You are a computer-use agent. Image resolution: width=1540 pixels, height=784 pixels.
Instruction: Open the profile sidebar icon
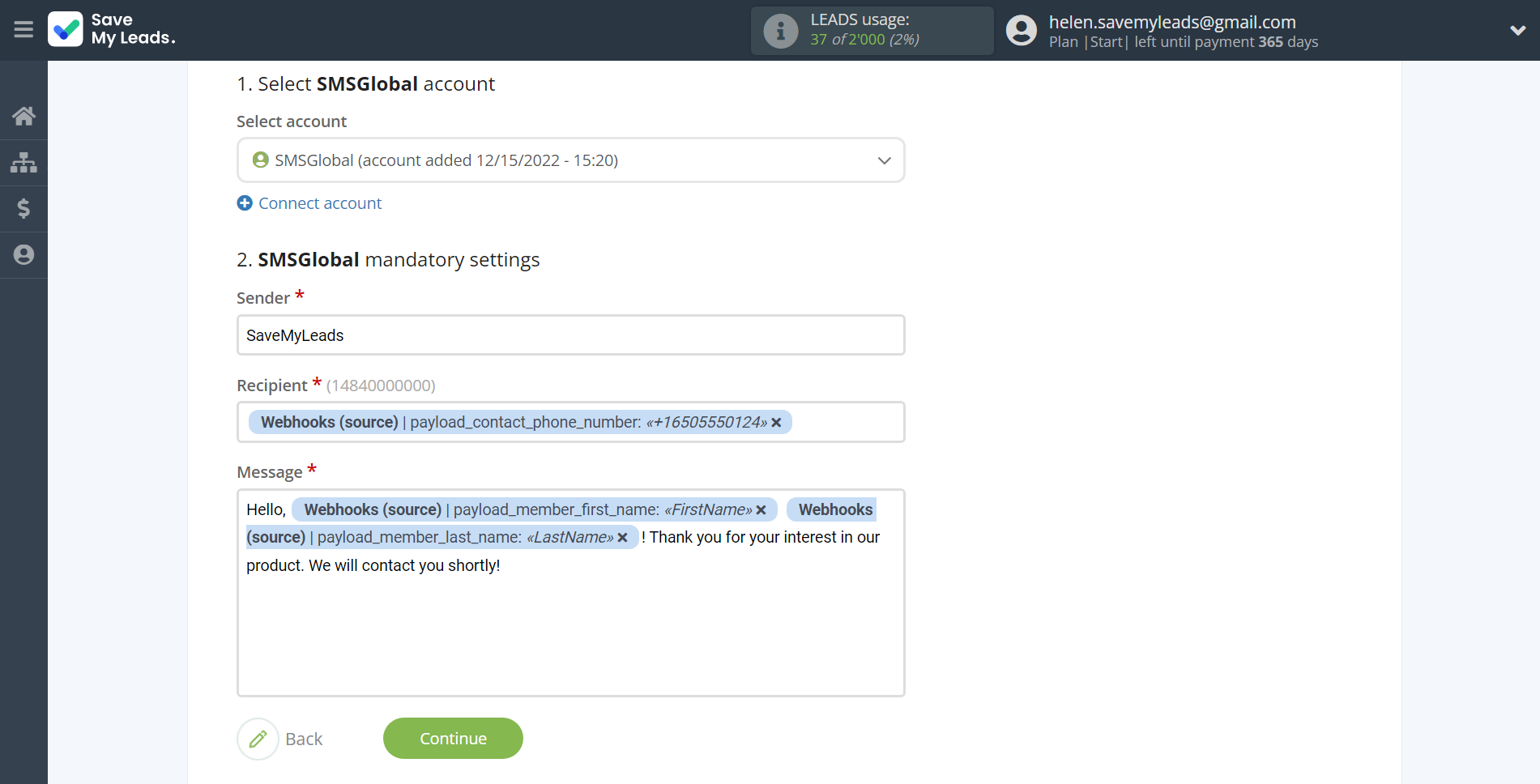coord(23,254)
